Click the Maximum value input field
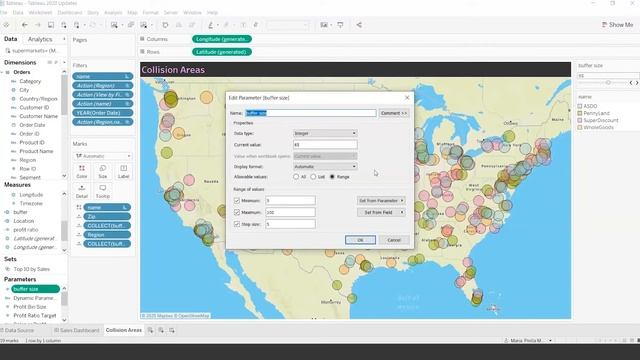 tap(290, 212)
